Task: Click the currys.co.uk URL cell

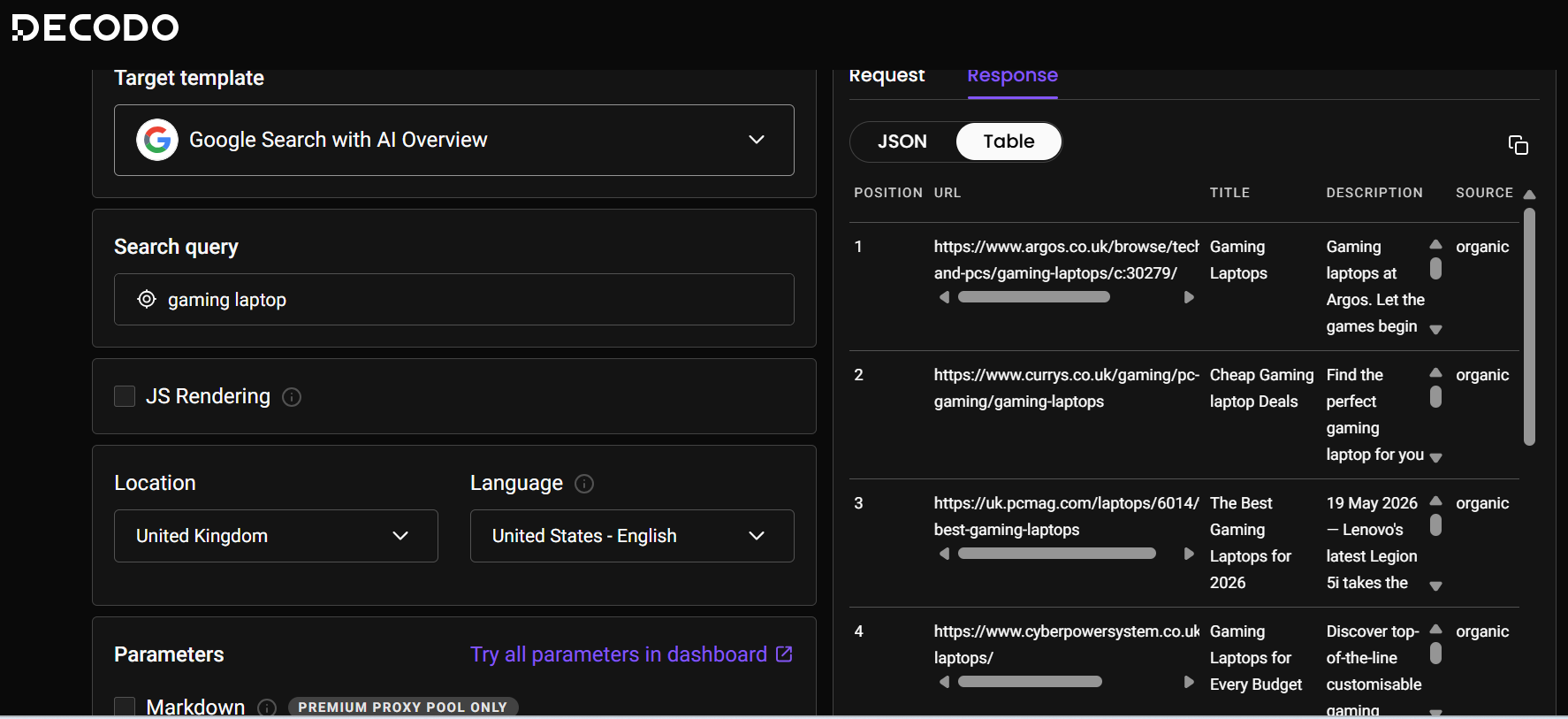Action: (x=1066, y=388)
